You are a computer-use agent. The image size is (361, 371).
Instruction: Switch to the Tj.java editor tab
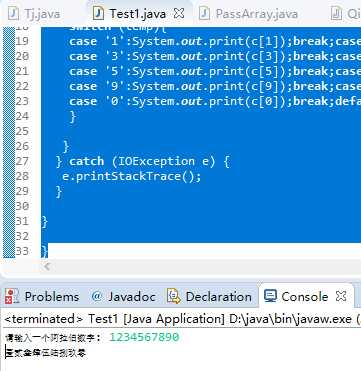click(x=33, y=14)
